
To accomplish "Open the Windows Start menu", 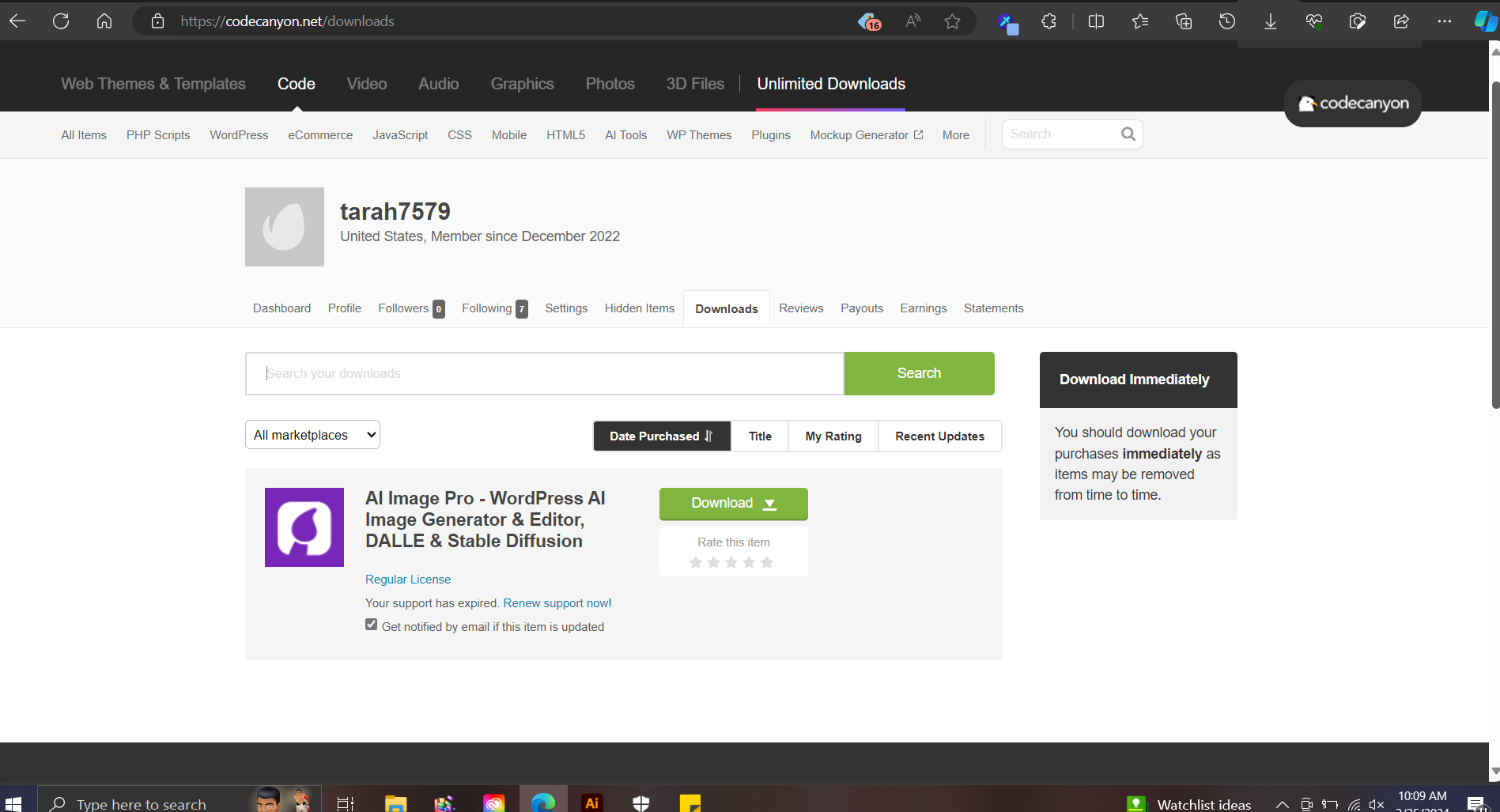I will 13,803.
